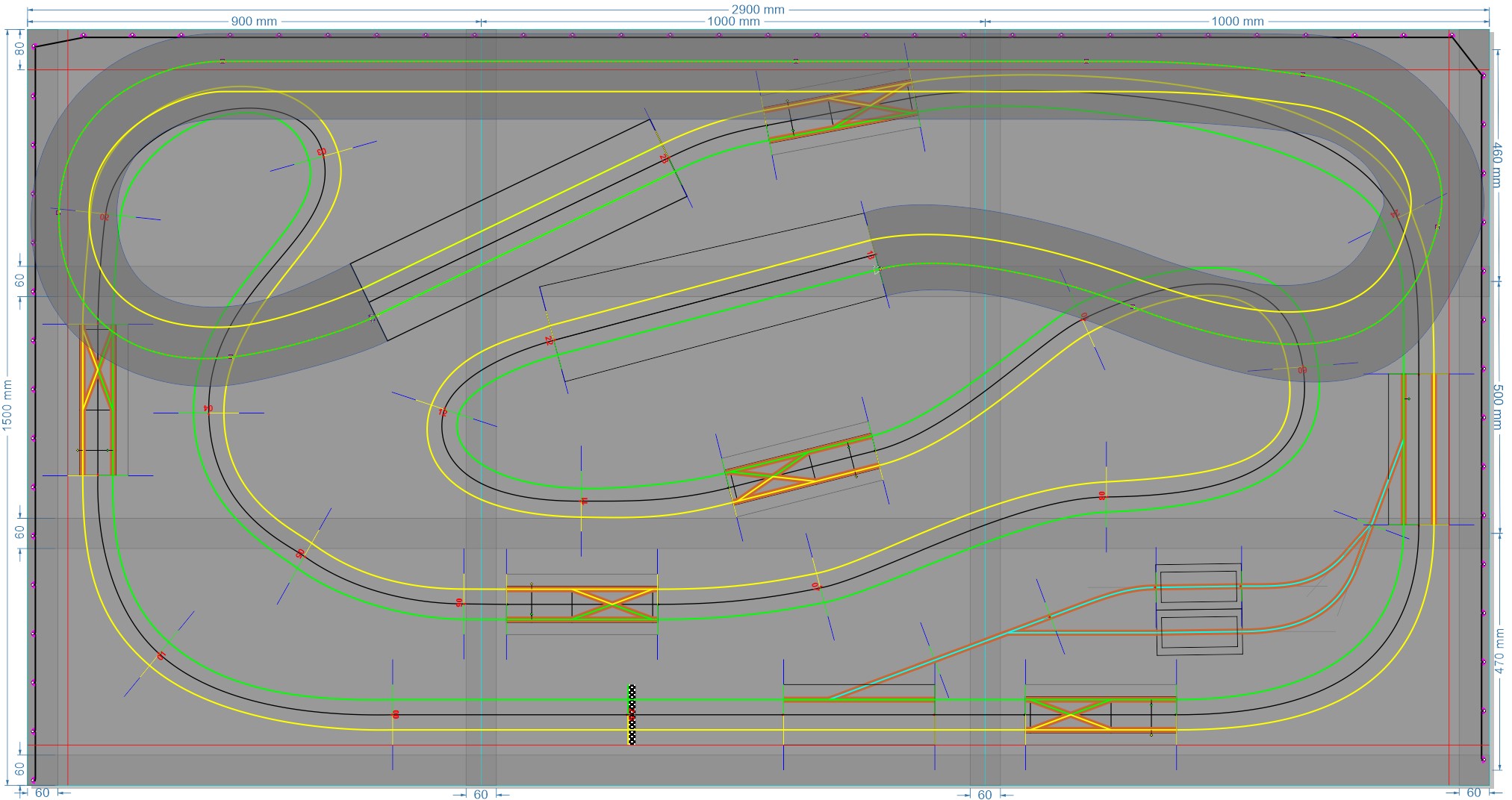Select the 470 mm dimension on the right

pos(1499,651)
